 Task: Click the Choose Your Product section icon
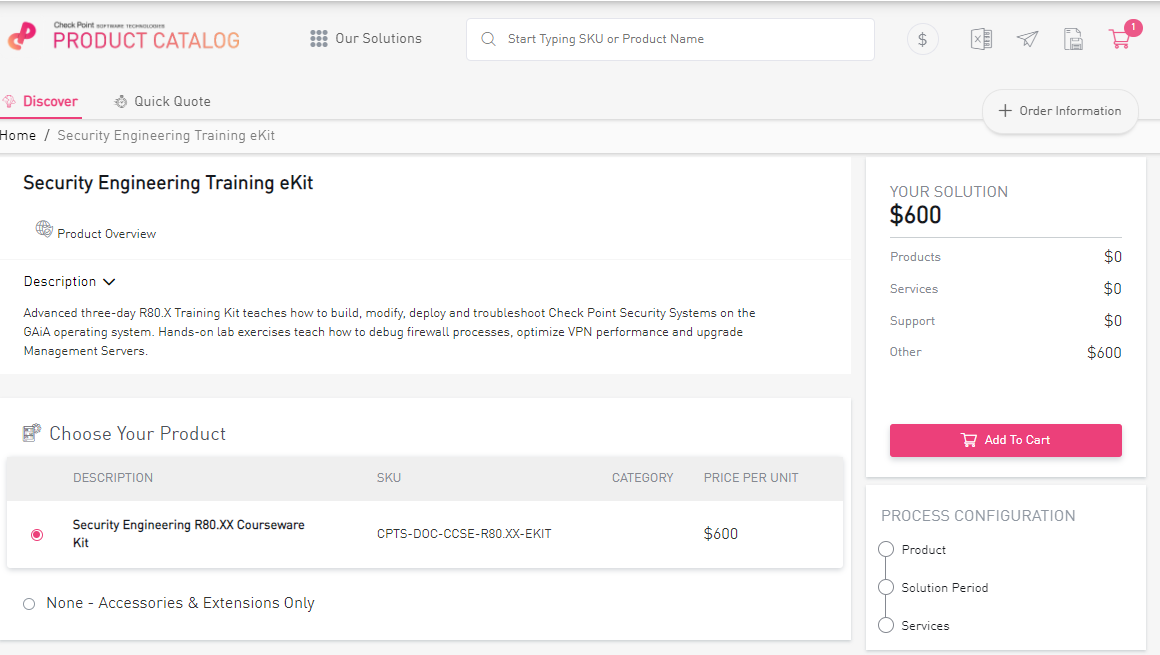pos(32,433)
